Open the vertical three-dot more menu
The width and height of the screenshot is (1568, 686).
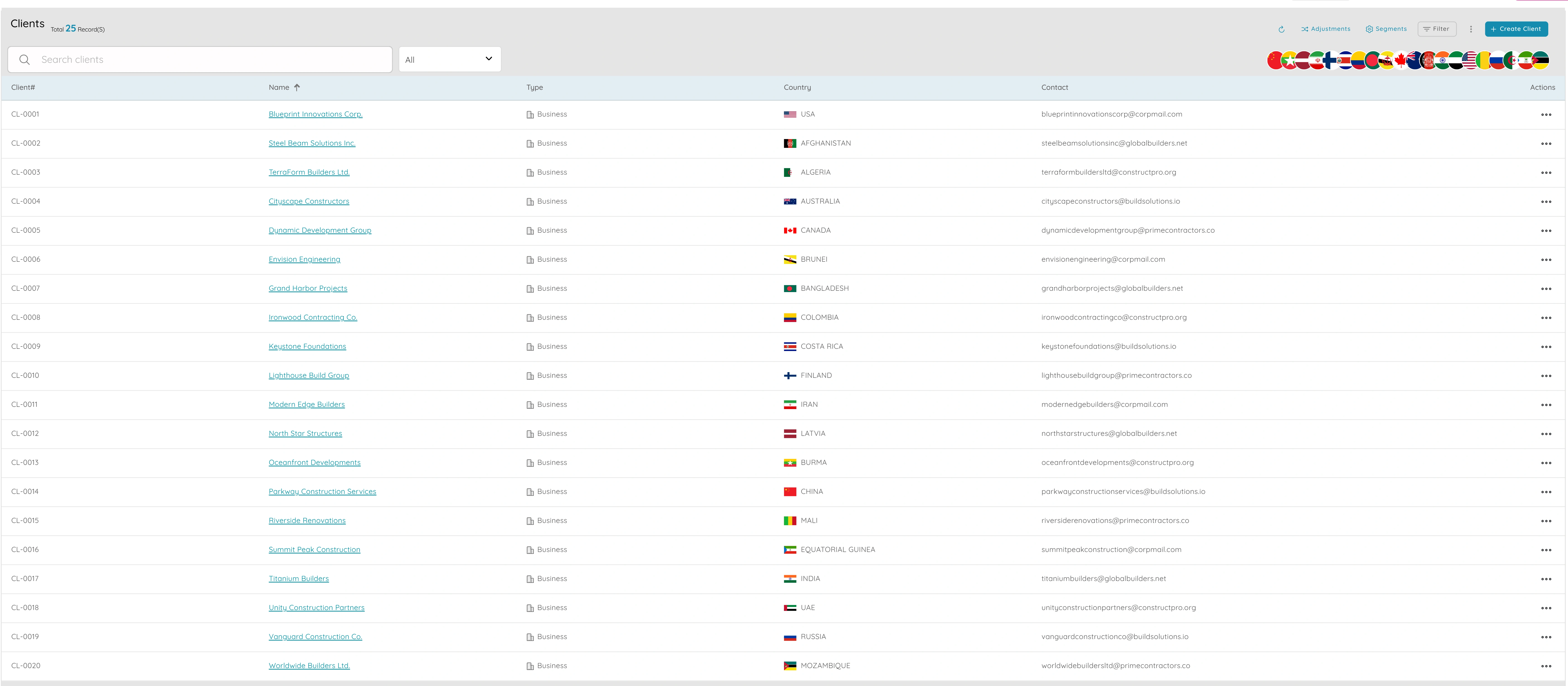point(1471,29)
